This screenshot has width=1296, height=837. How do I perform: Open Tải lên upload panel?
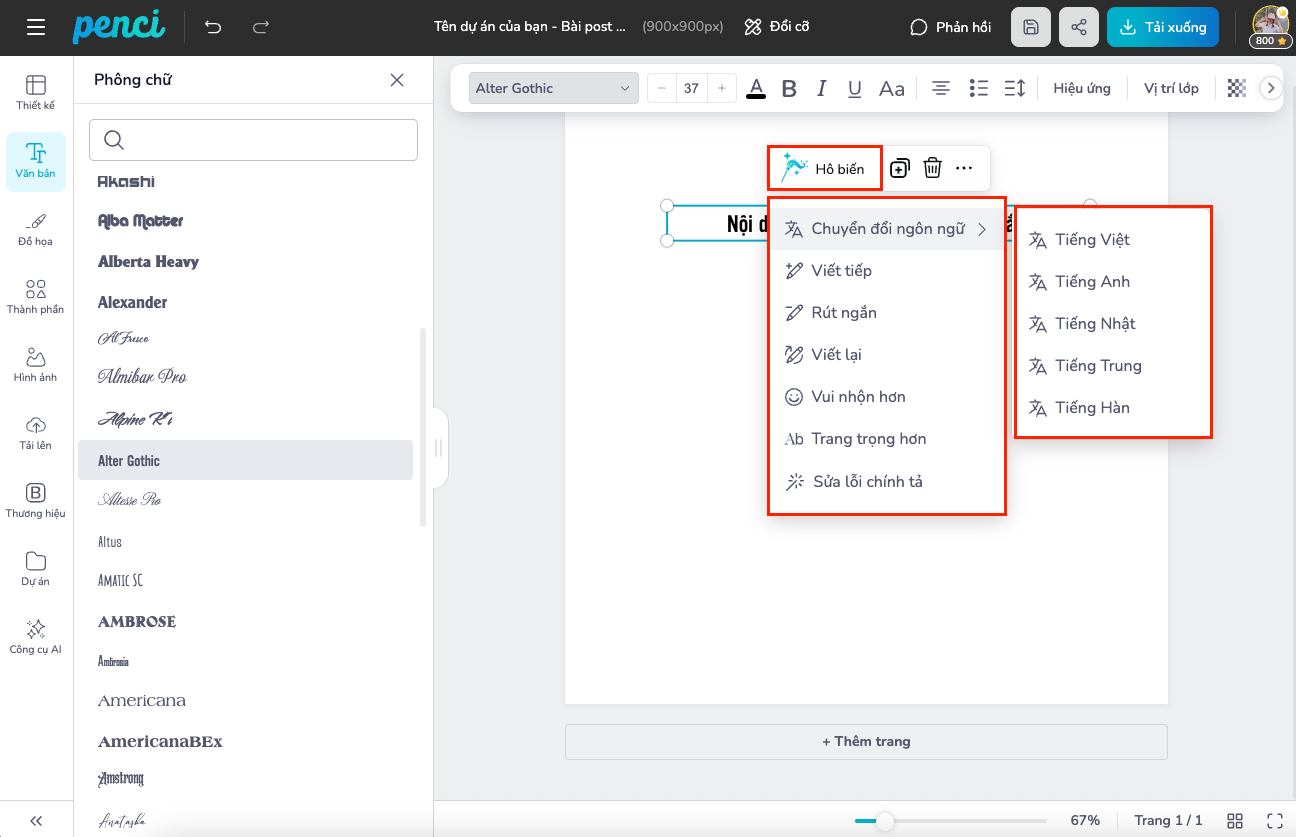click(36, 432)
